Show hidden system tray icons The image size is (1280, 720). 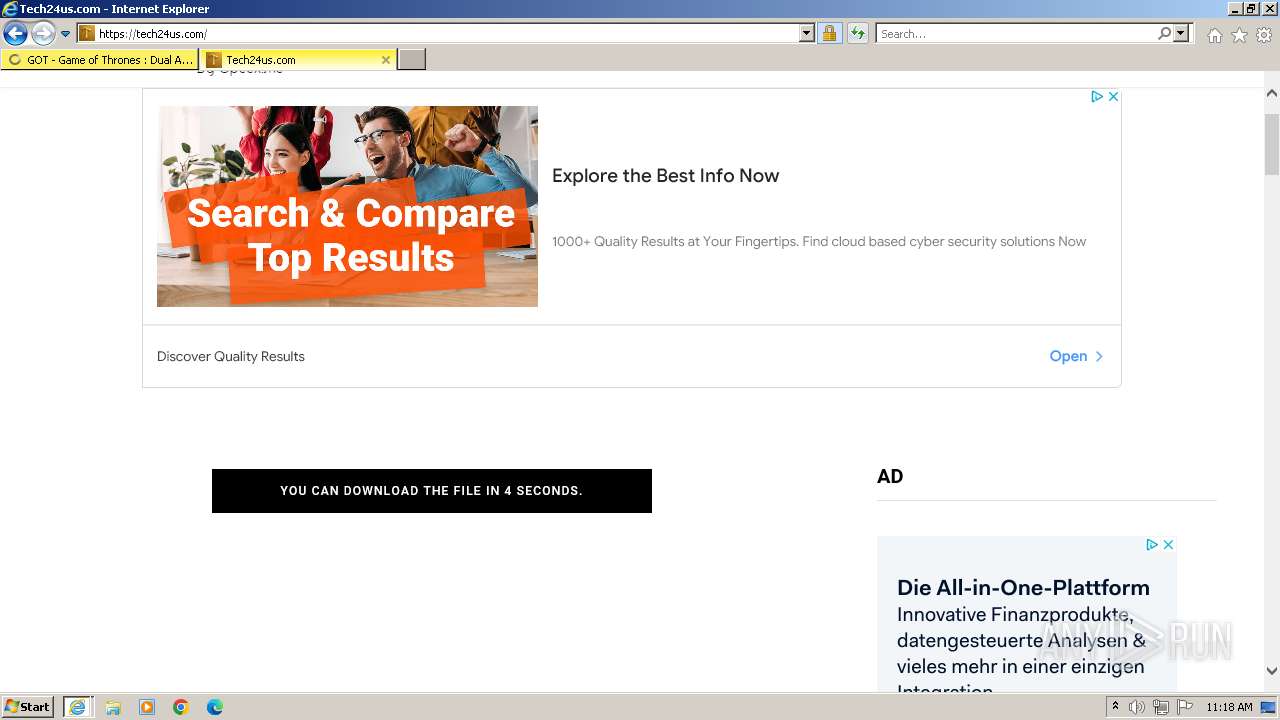pos(1115,707)
